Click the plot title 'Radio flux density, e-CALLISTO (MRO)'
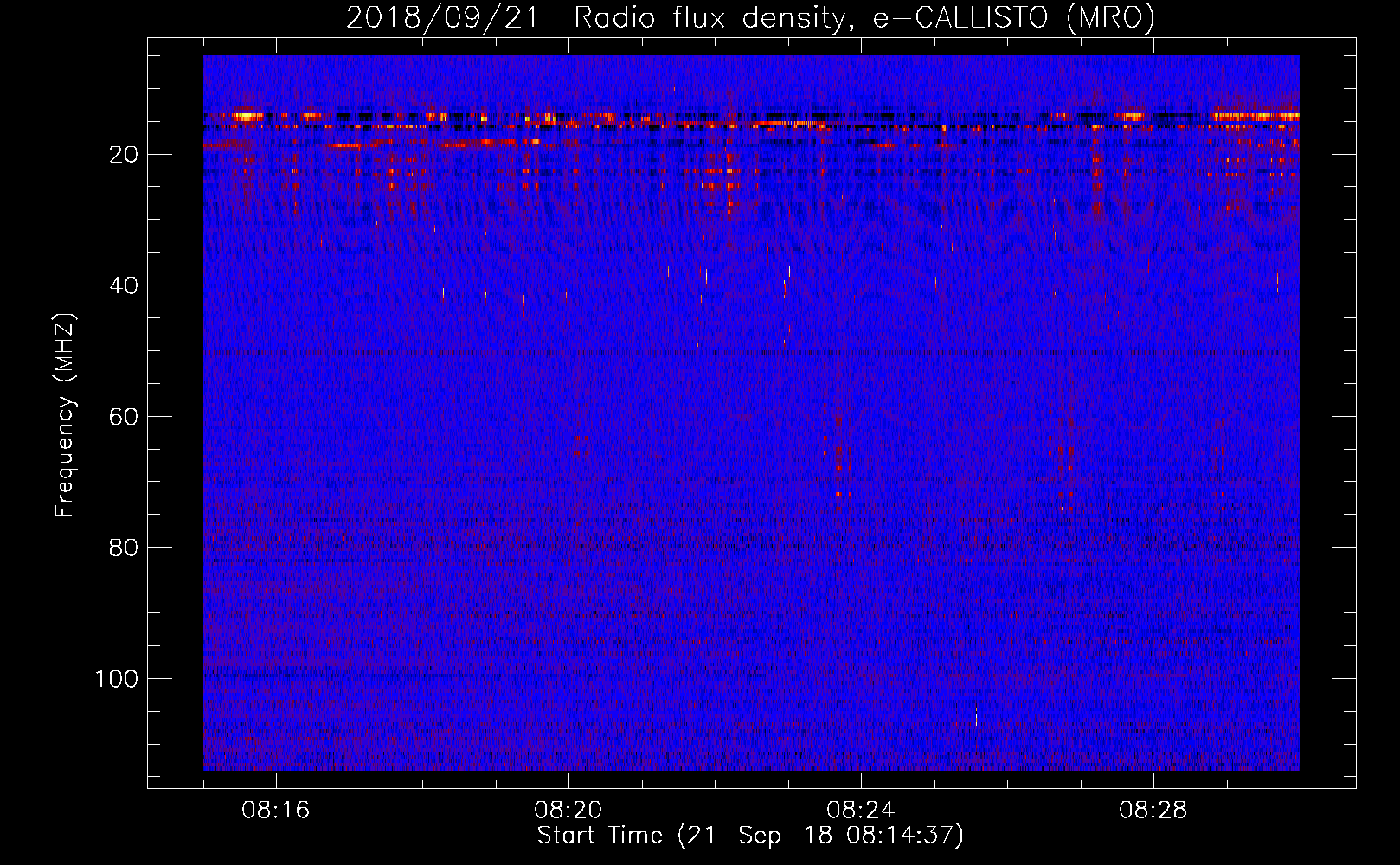1400x865 pixels. pyautogui.click(x=864, y=17)
